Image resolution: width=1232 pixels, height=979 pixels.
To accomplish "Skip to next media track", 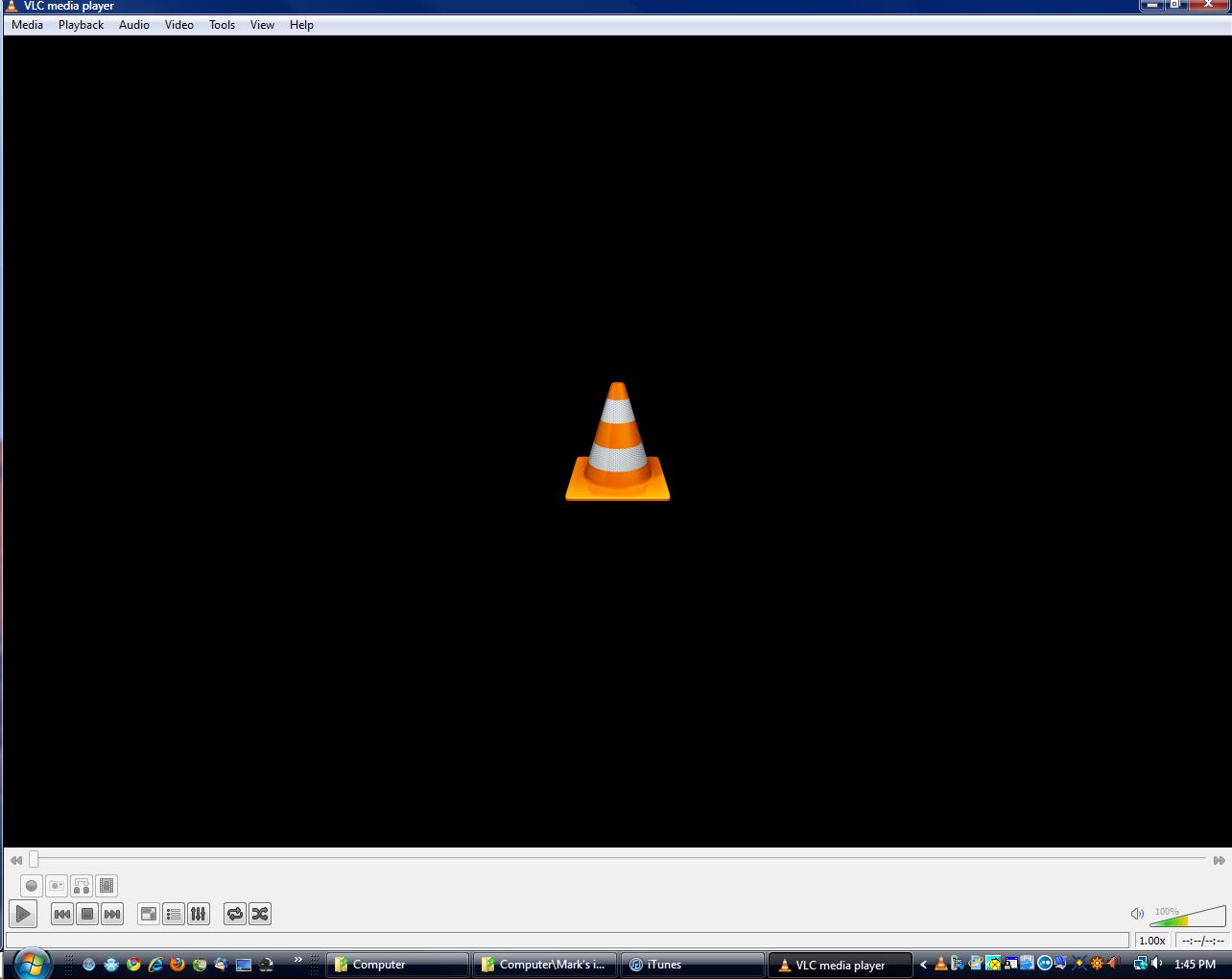I will [112, 914].
